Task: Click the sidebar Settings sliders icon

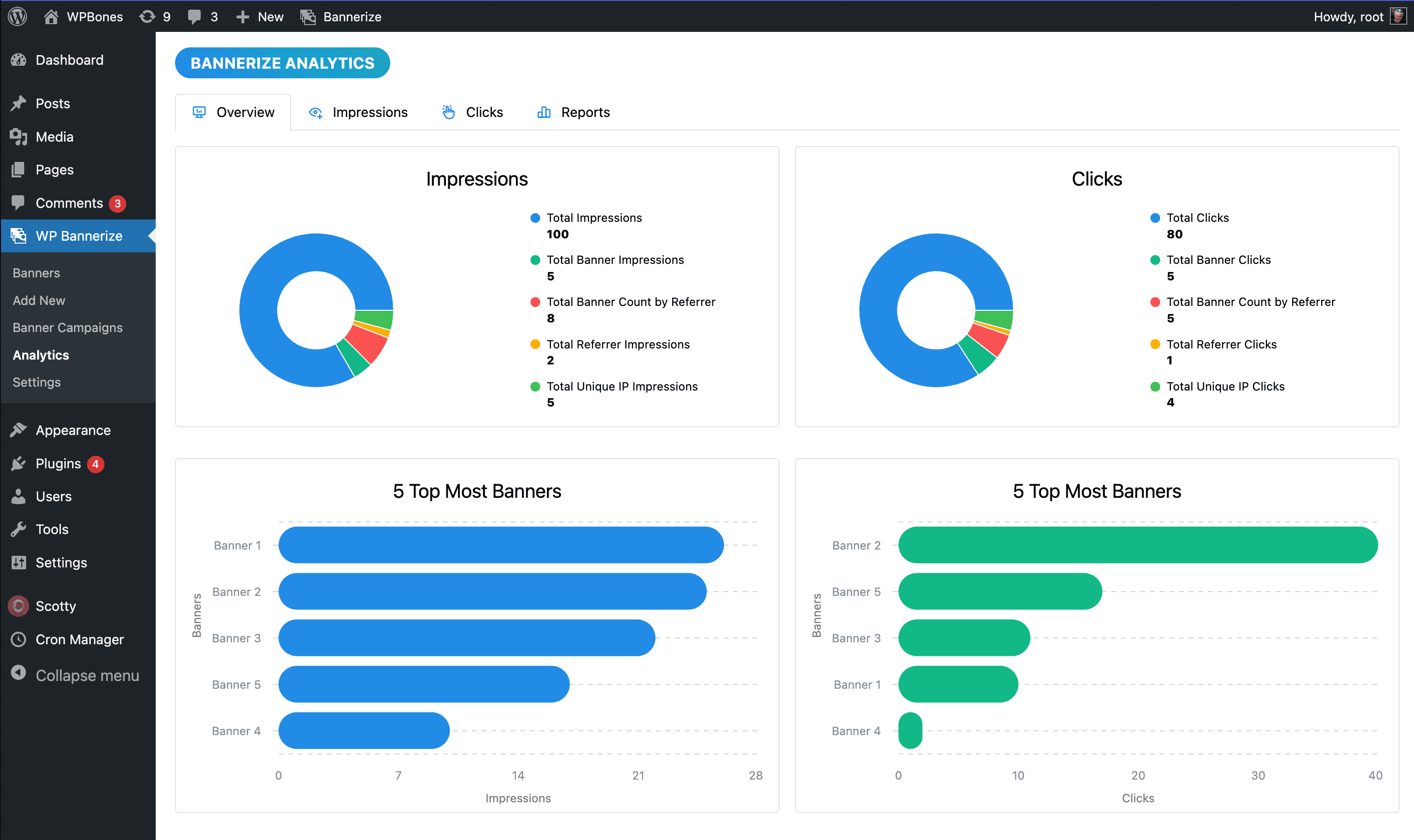Action: pos(19,562)
